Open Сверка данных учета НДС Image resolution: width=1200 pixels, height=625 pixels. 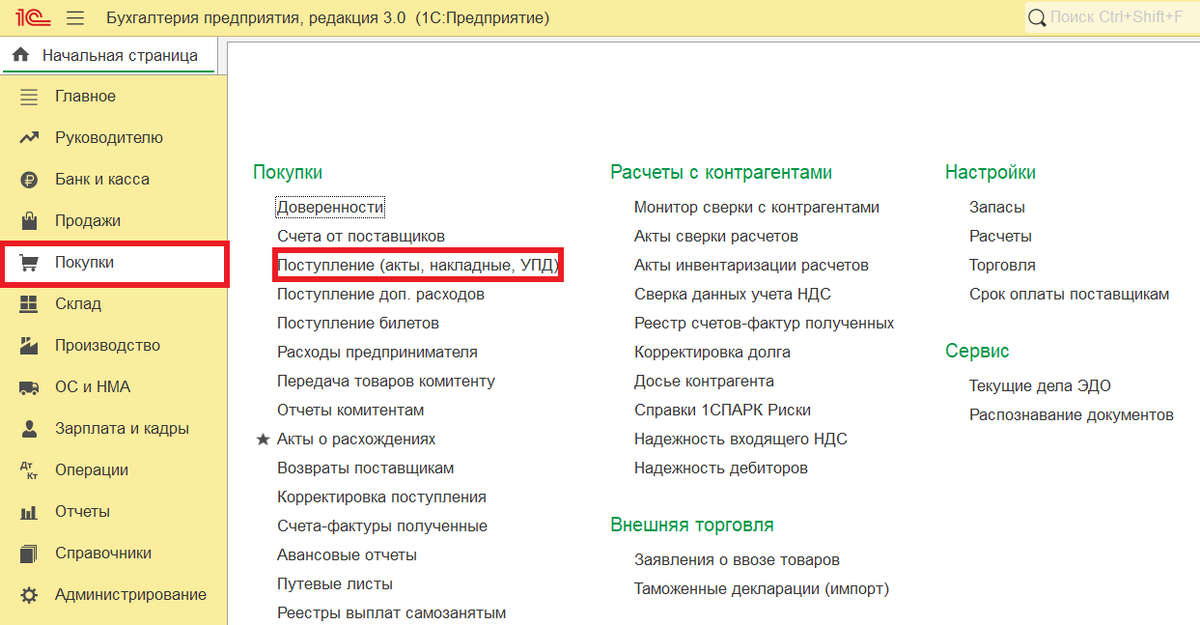tap(732, 295)
